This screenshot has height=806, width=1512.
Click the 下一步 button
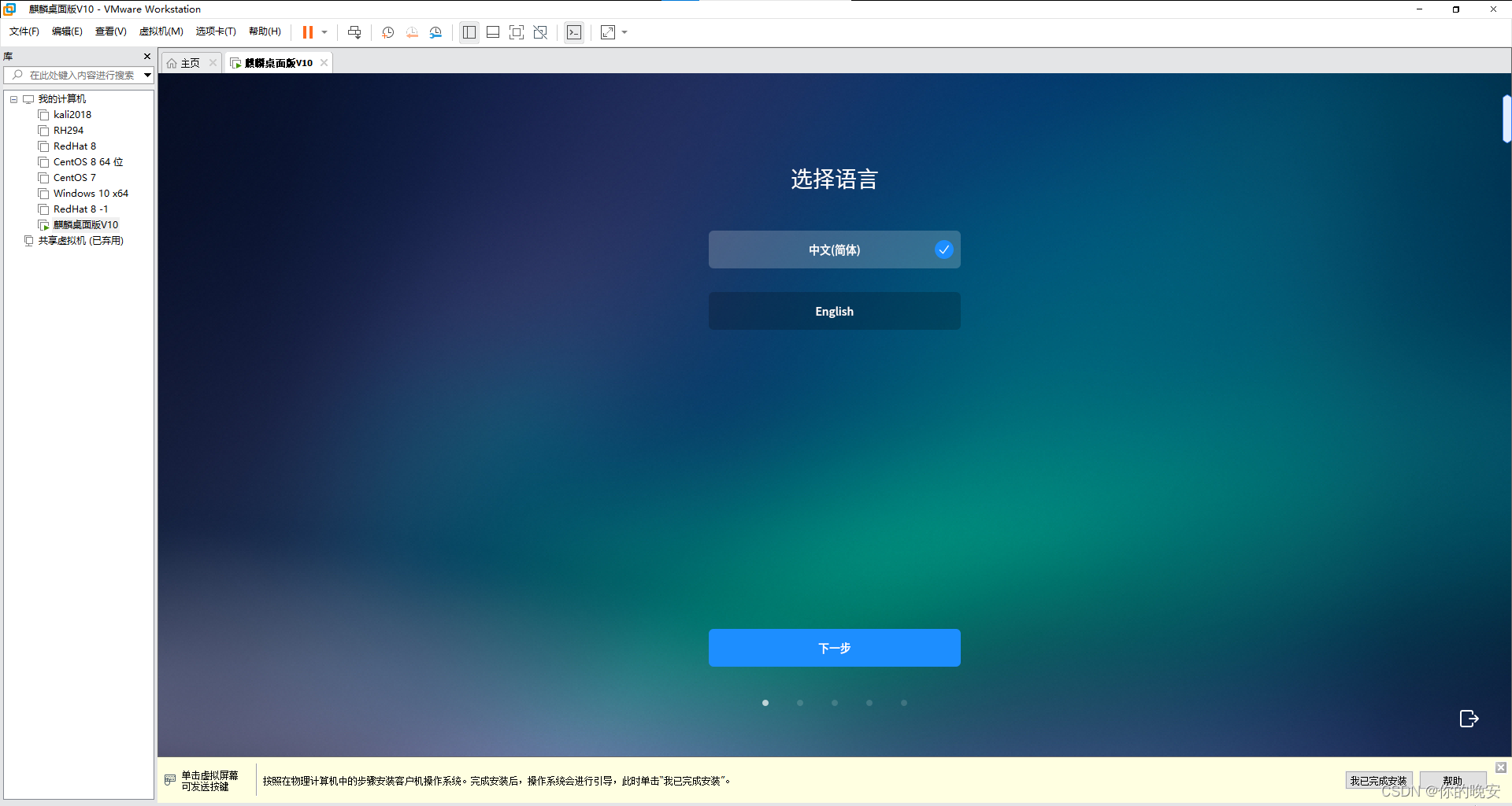pos(834,648)
